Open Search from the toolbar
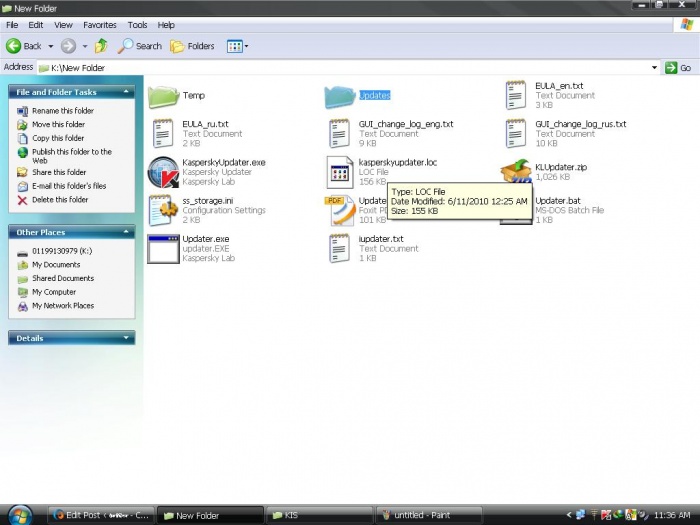The width and height of the screenshot is (700, 525). pos(140,46)
